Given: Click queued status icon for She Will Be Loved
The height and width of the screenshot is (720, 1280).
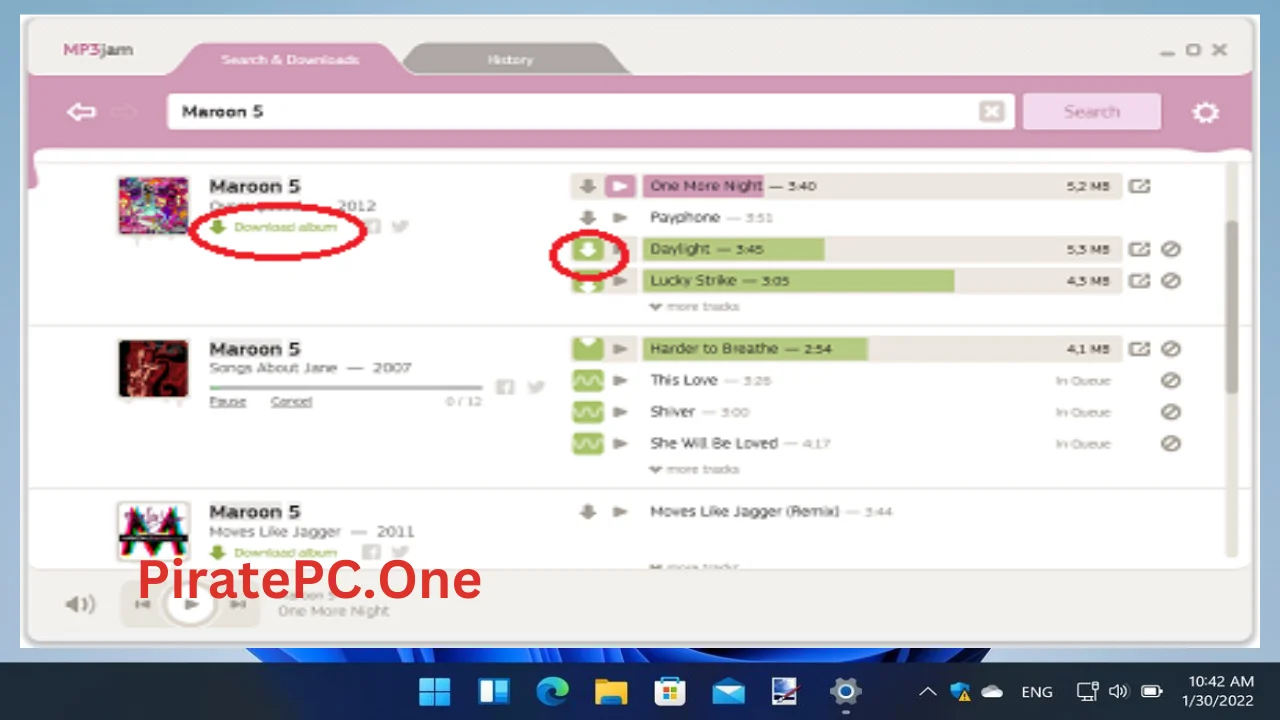Looking at the screenshot, I should pos(588,443).
